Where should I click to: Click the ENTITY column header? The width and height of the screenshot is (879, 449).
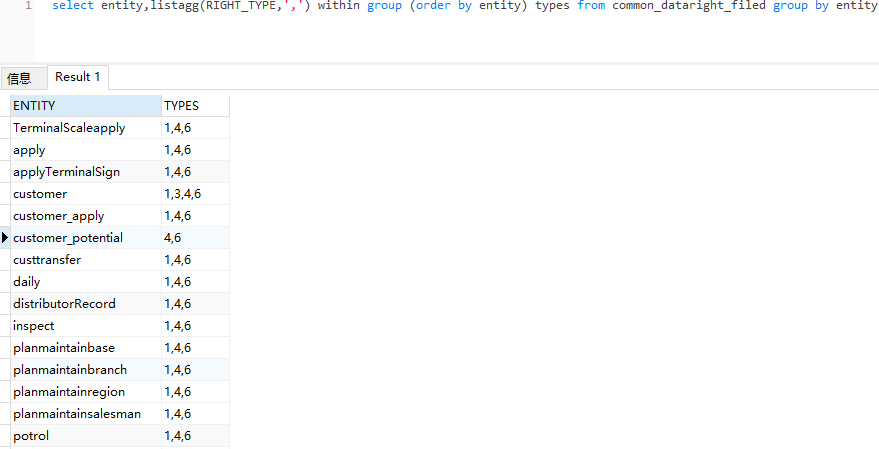86,106
